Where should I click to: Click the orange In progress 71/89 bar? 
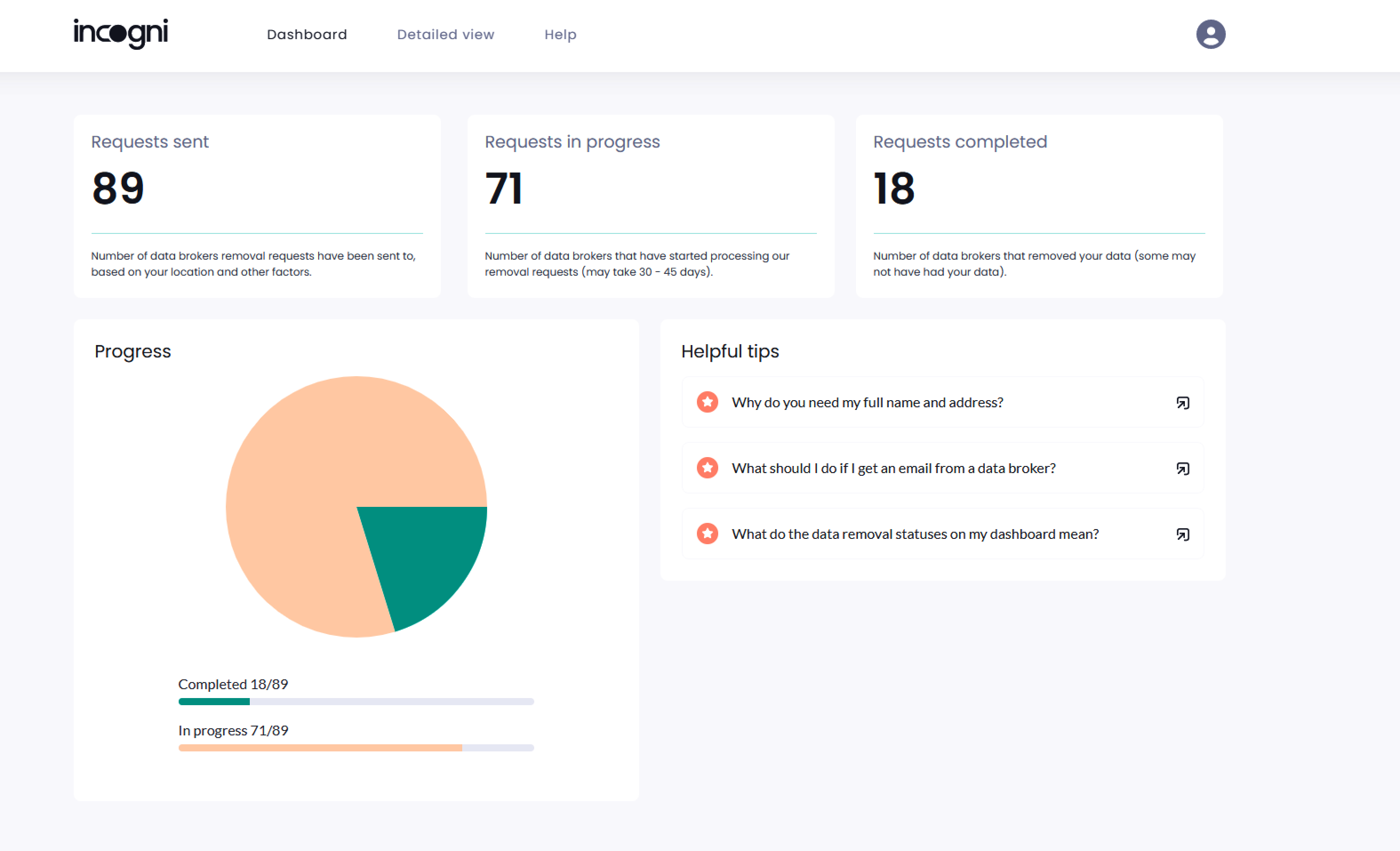point(320,747)
